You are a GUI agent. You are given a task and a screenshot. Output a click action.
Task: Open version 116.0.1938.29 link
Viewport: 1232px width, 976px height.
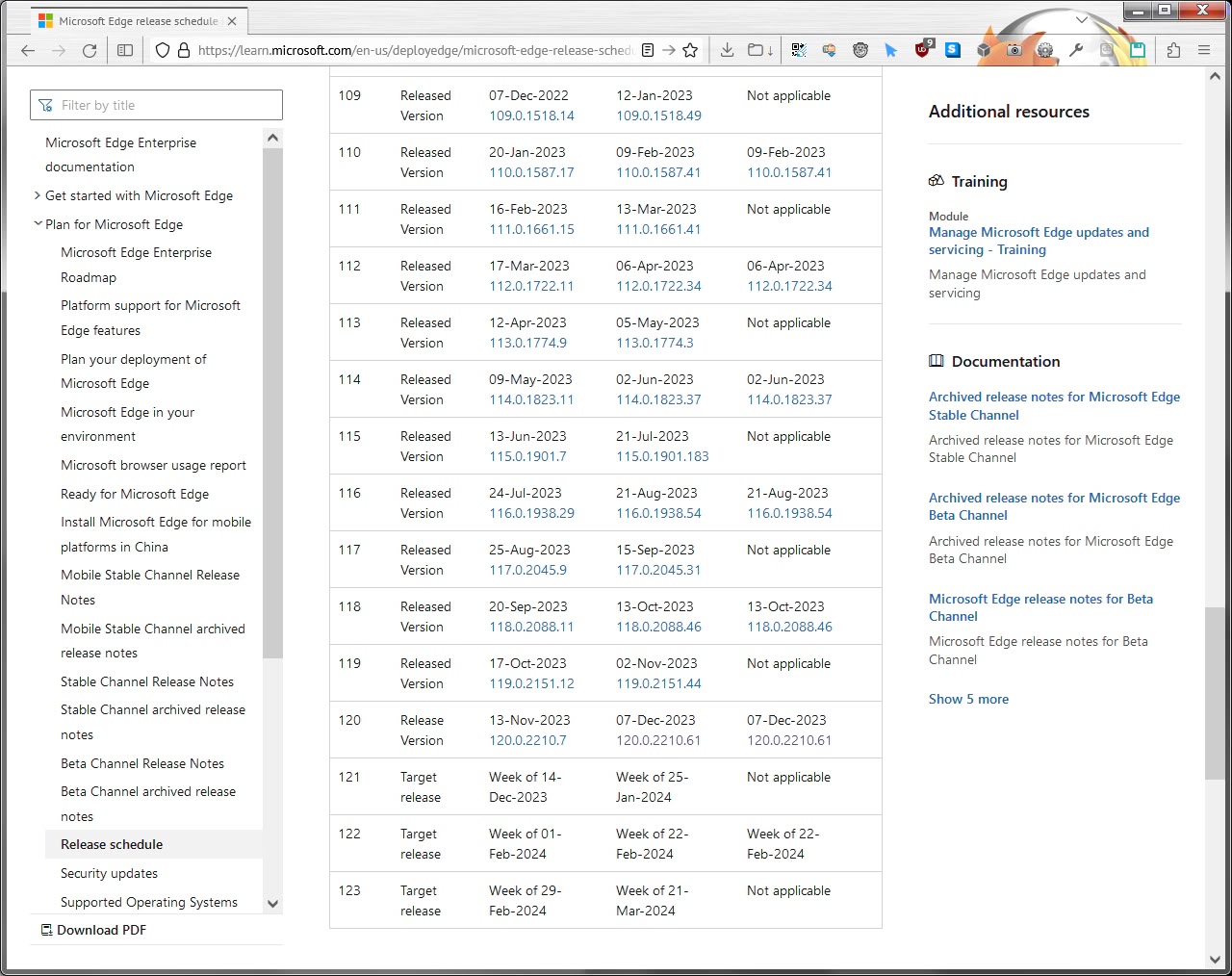coord(531,513)
